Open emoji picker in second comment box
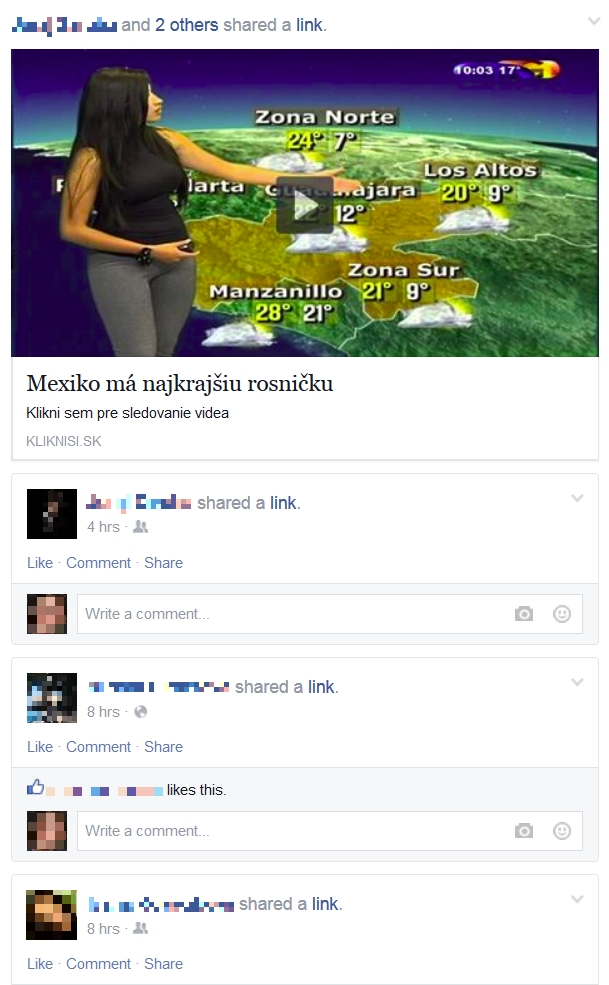609x985 pixels. 562,831
